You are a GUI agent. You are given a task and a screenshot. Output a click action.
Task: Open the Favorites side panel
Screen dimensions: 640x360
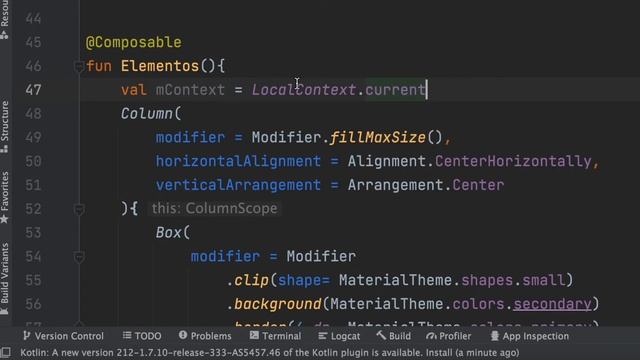pos(4,197)
